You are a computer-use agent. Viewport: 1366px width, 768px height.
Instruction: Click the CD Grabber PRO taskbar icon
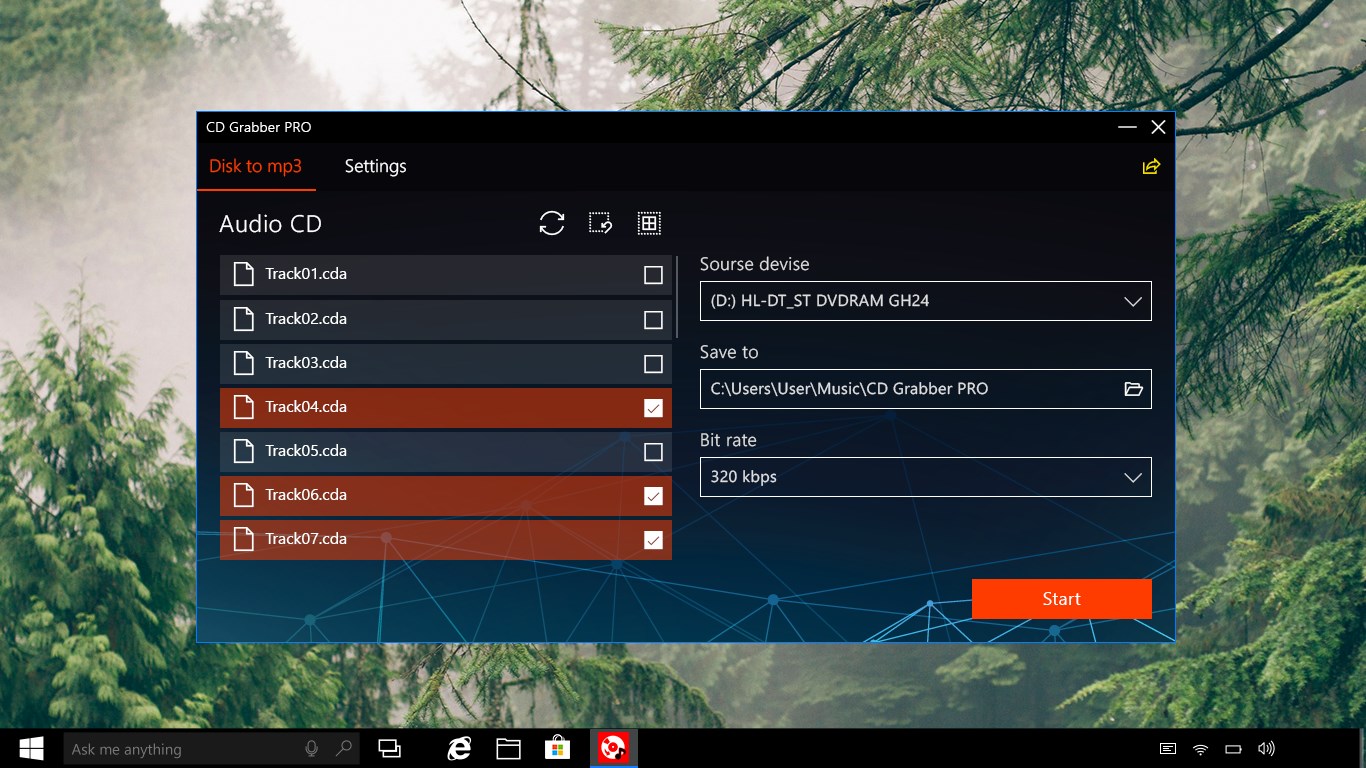tap(613, 748)
